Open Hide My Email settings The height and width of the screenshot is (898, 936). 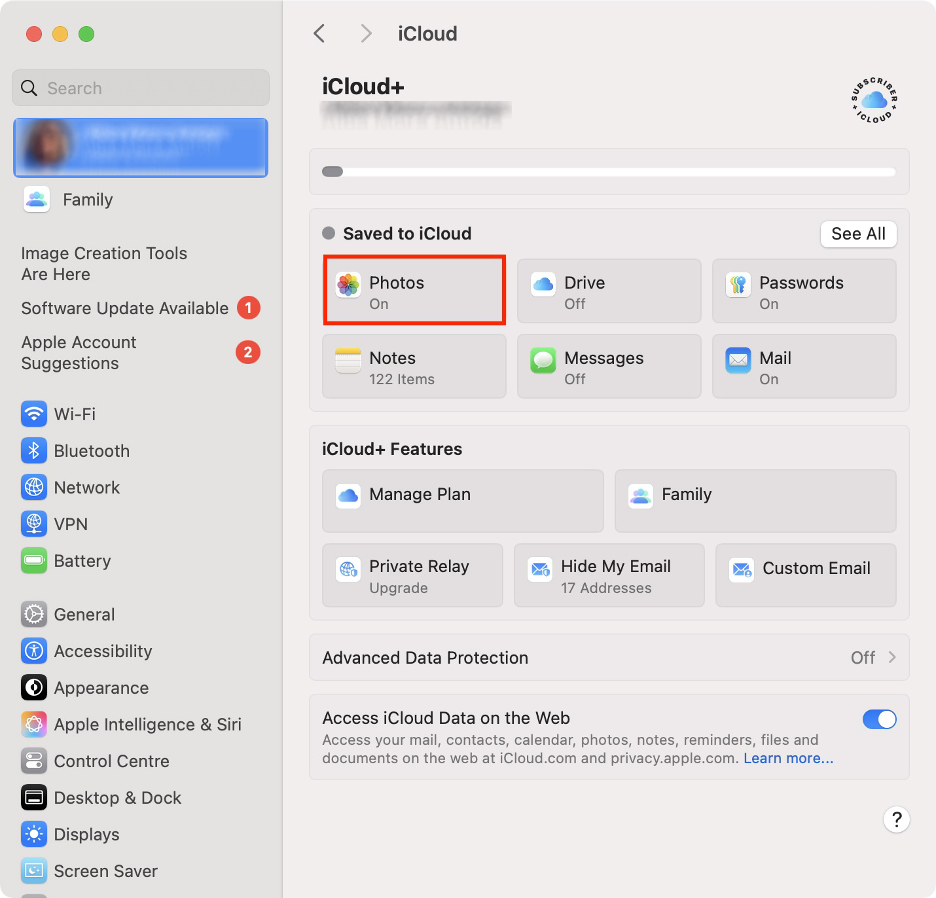[x=608, y=575]
